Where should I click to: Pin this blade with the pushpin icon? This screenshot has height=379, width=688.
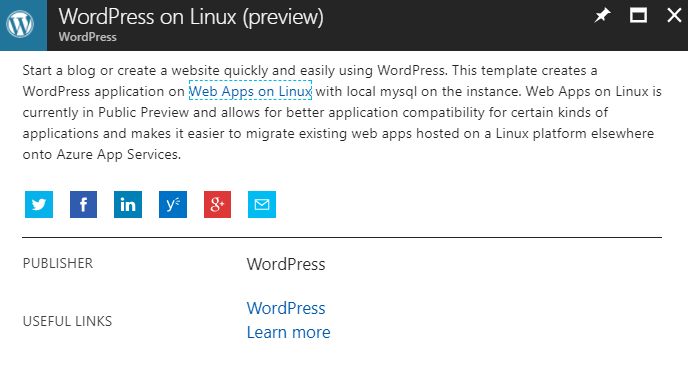[x=602, y=16]
